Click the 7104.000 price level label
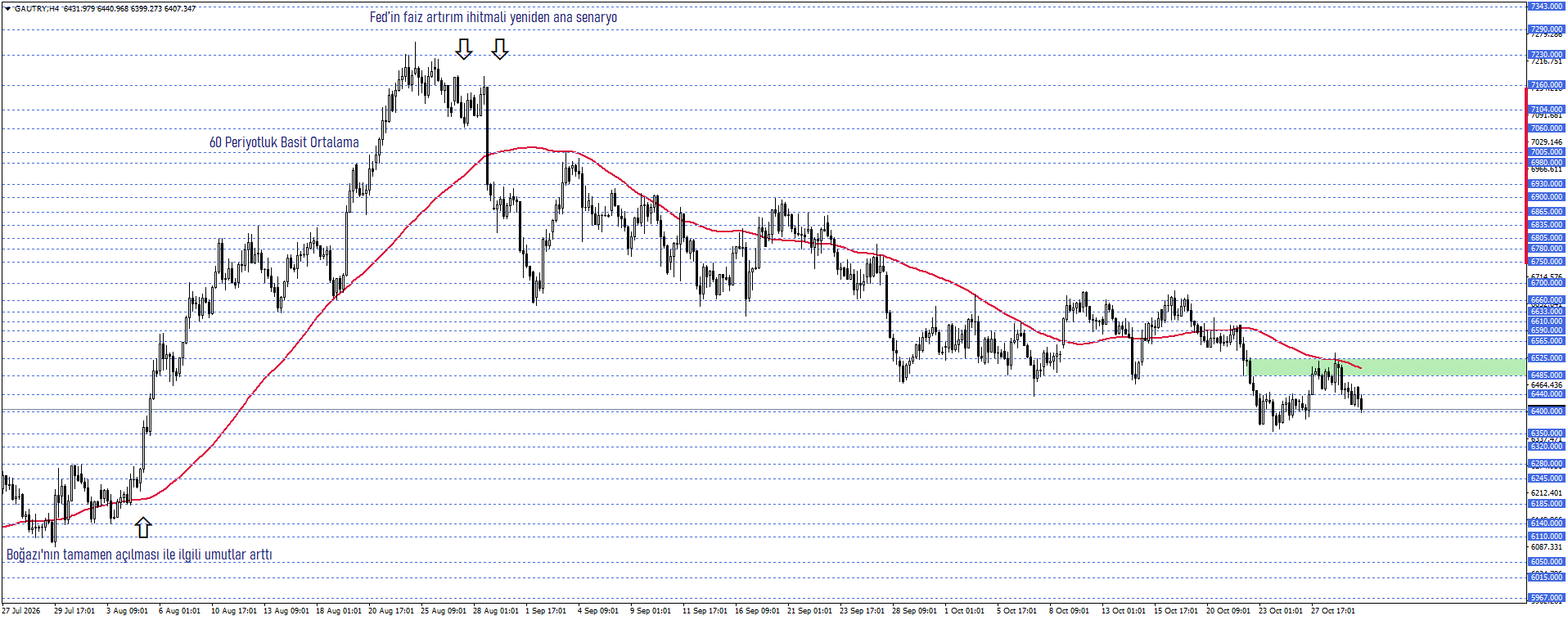This screenshot has height=620, width=1568. pos(1546,110)
